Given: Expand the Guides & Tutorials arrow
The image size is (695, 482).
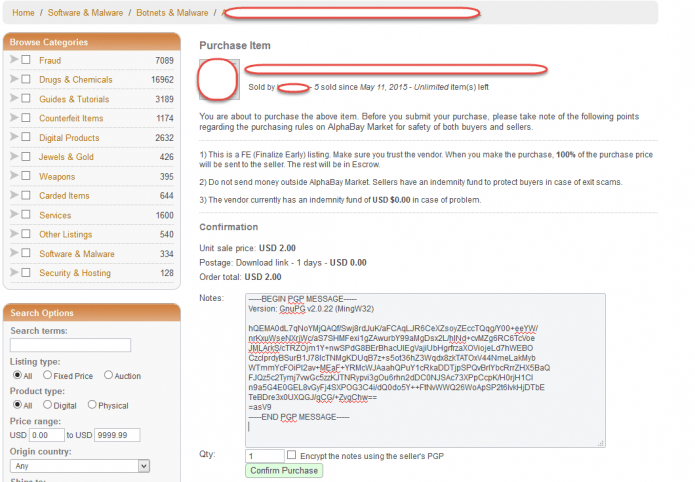Looking at the screenshot, I should tap(14, 98).
